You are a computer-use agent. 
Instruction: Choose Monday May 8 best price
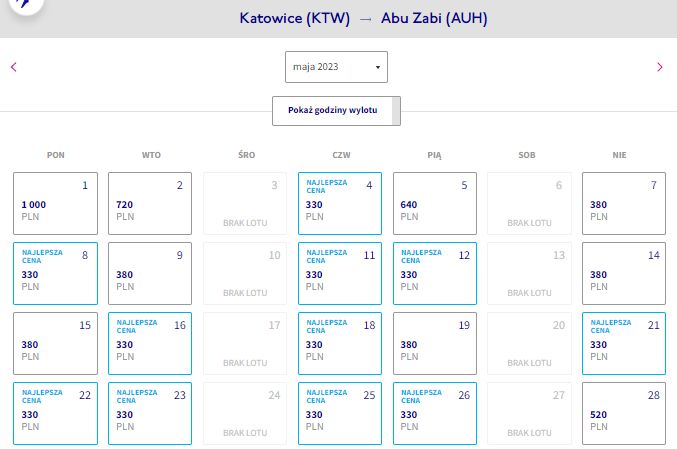[55, 273]
